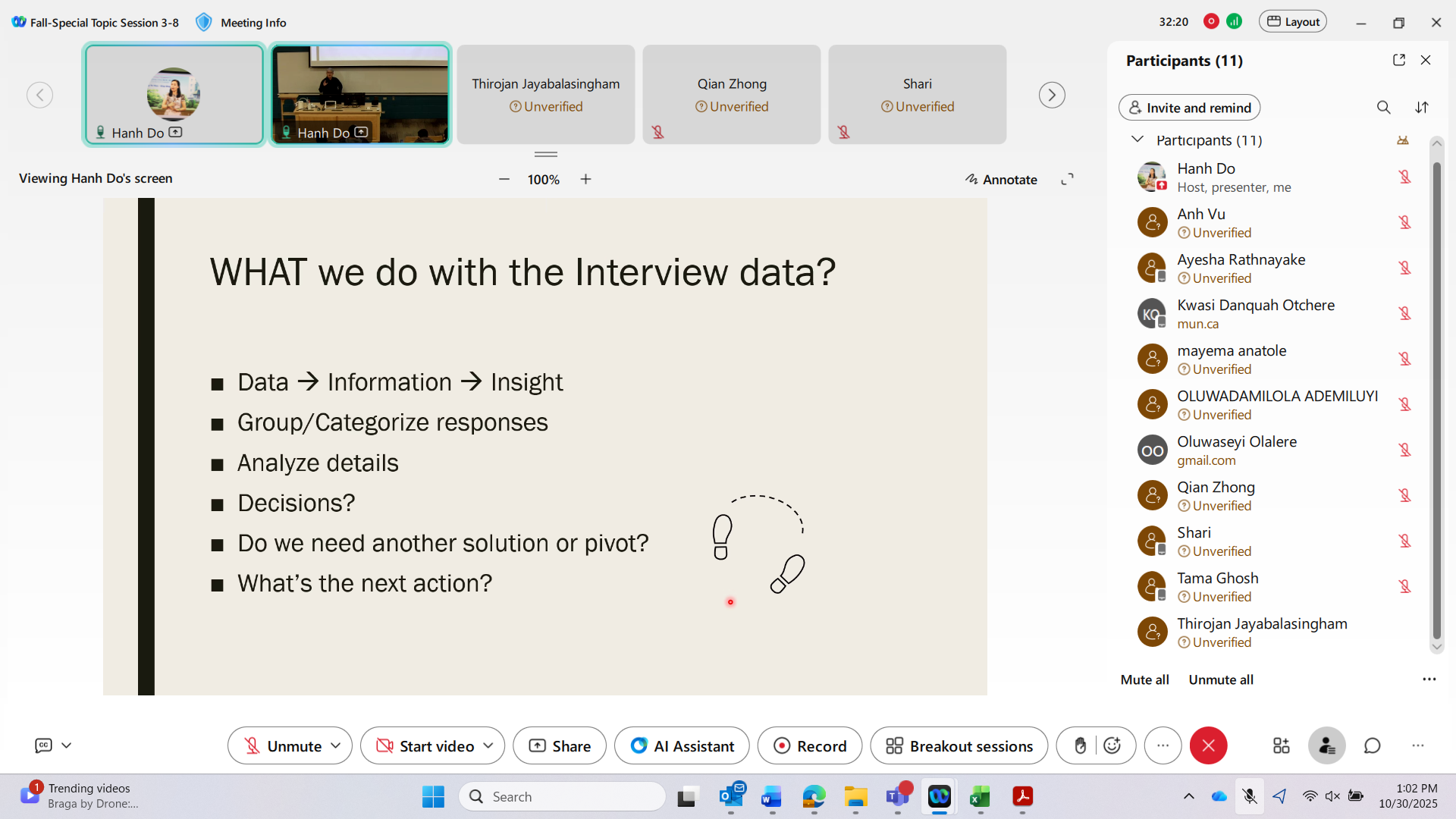Viewport: 1456px width, 819px height.
Task: Click Invite and remind button
Action: [1189, 108]
